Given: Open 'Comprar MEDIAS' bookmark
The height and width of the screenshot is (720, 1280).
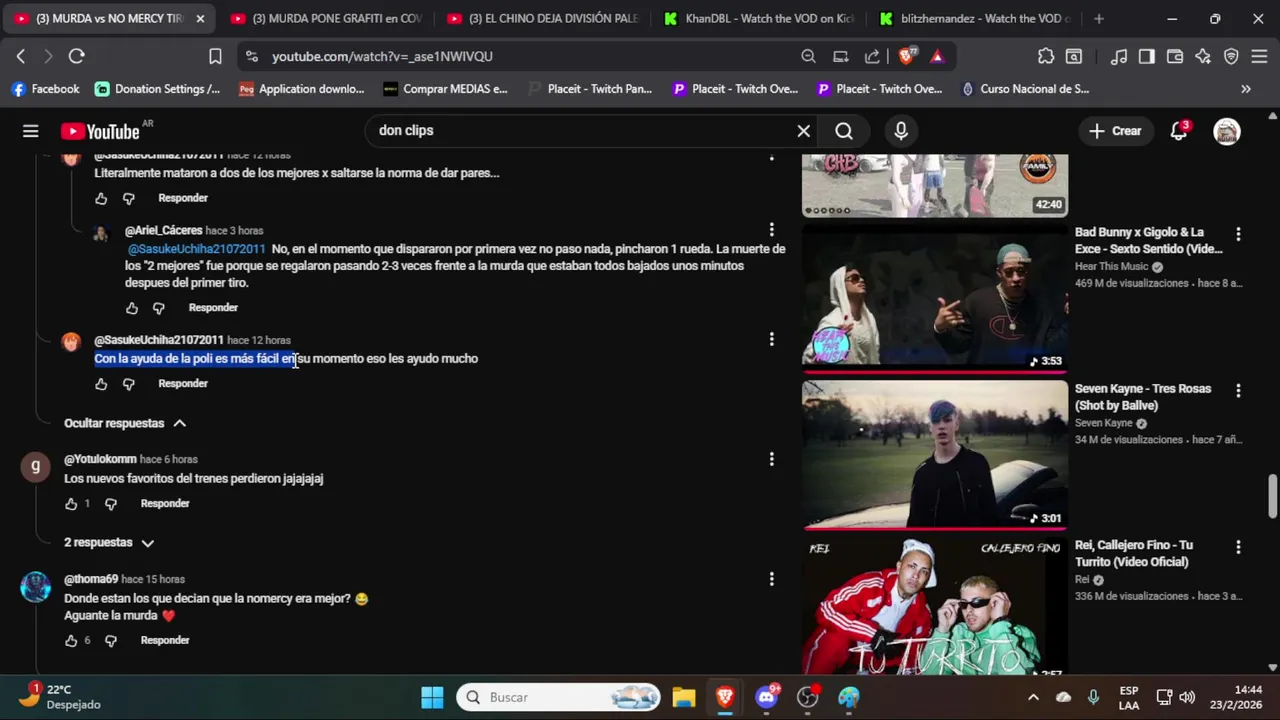Looking at the screenshot, I should (x=445, y=89).
